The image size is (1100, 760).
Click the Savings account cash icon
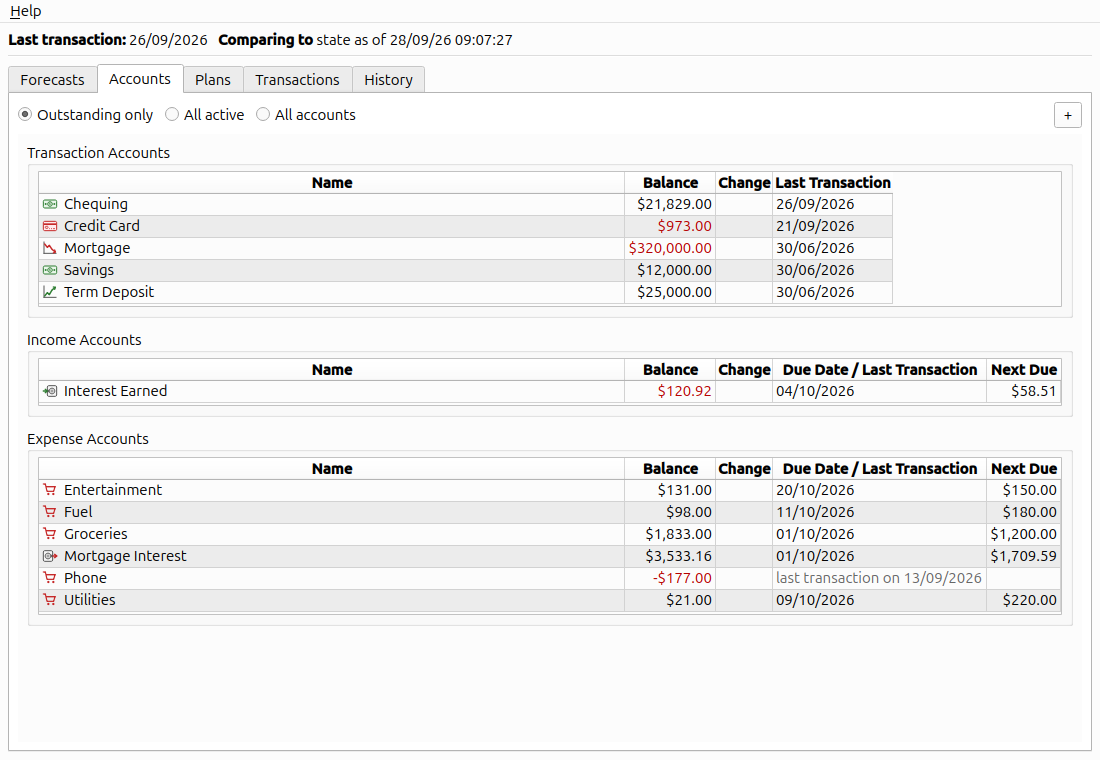(x=50, y=270)
